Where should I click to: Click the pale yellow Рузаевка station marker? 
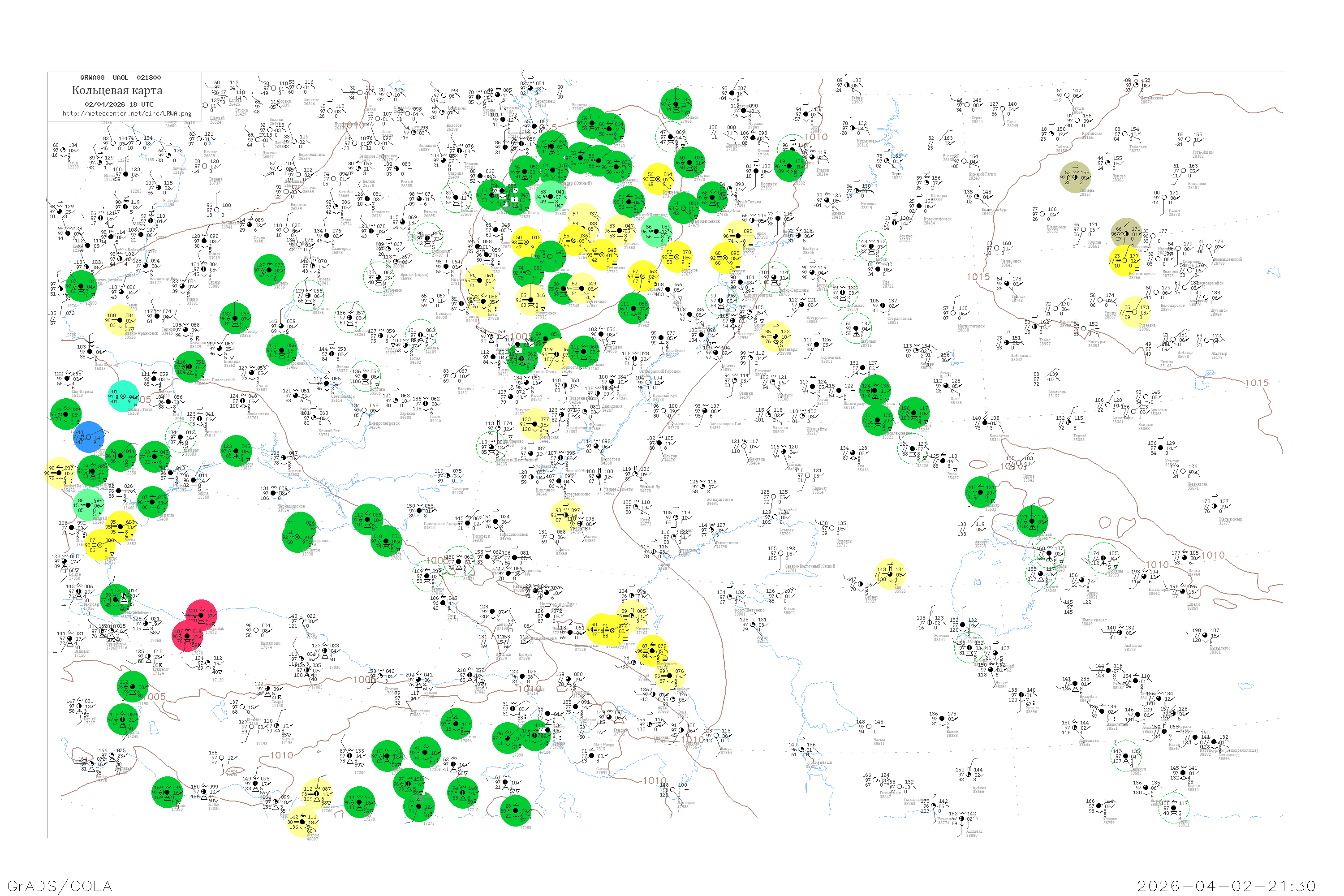[x=1135, y=311]
